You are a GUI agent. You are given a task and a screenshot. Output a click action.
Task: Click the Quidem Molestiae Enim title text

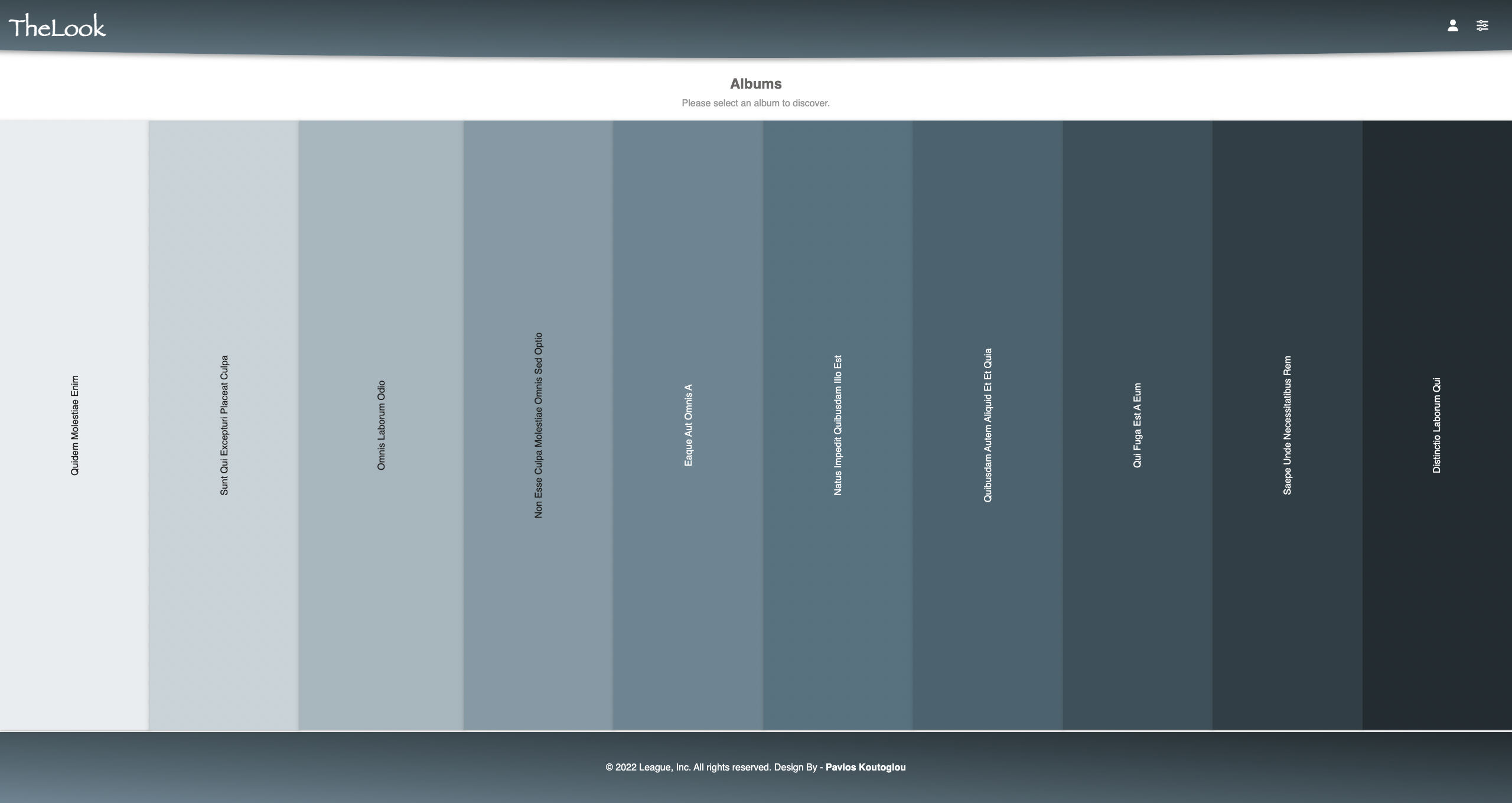74,425
